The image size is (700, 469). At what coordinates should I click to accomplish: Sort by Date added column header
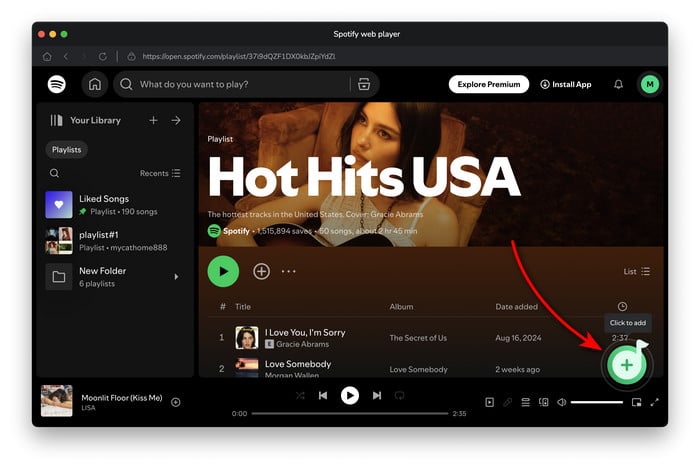(x=517, y=307)
